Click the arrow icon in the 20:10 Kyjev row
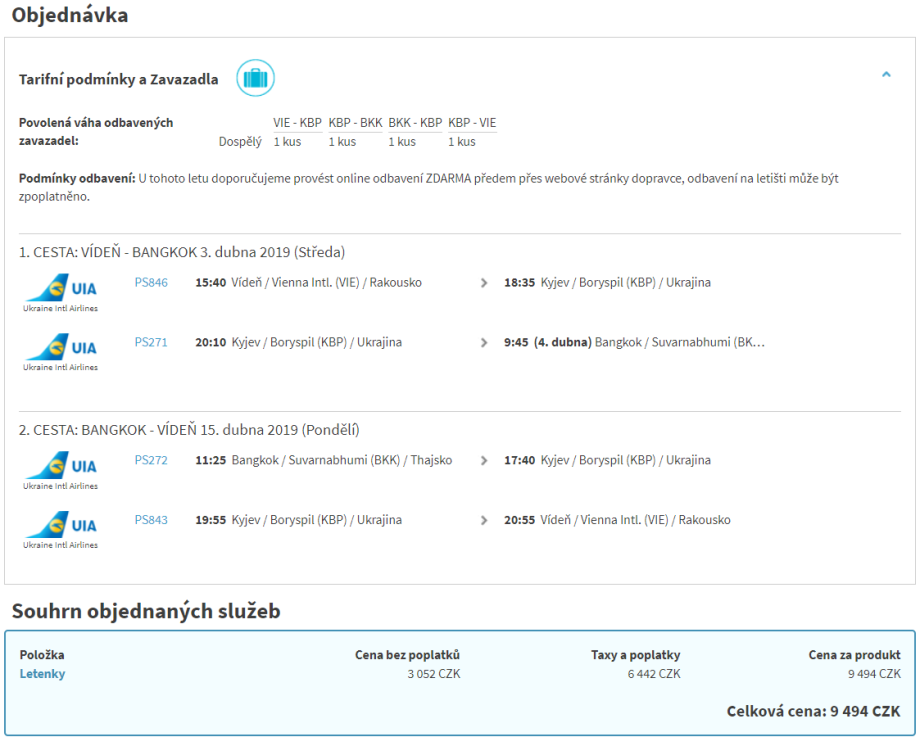Viewport: 920px width, 746px height. pyautogui.click(x=485, y=343)
